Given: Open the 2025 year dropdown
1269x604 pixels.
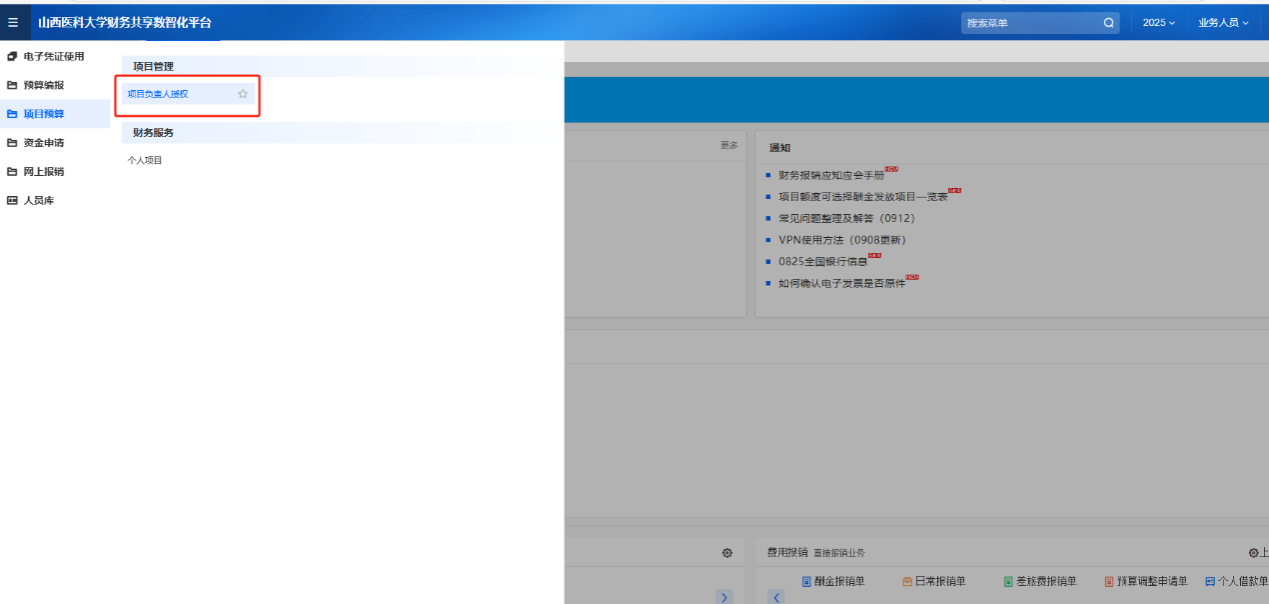Looking at the screenshot, I should coord(1158,22).
